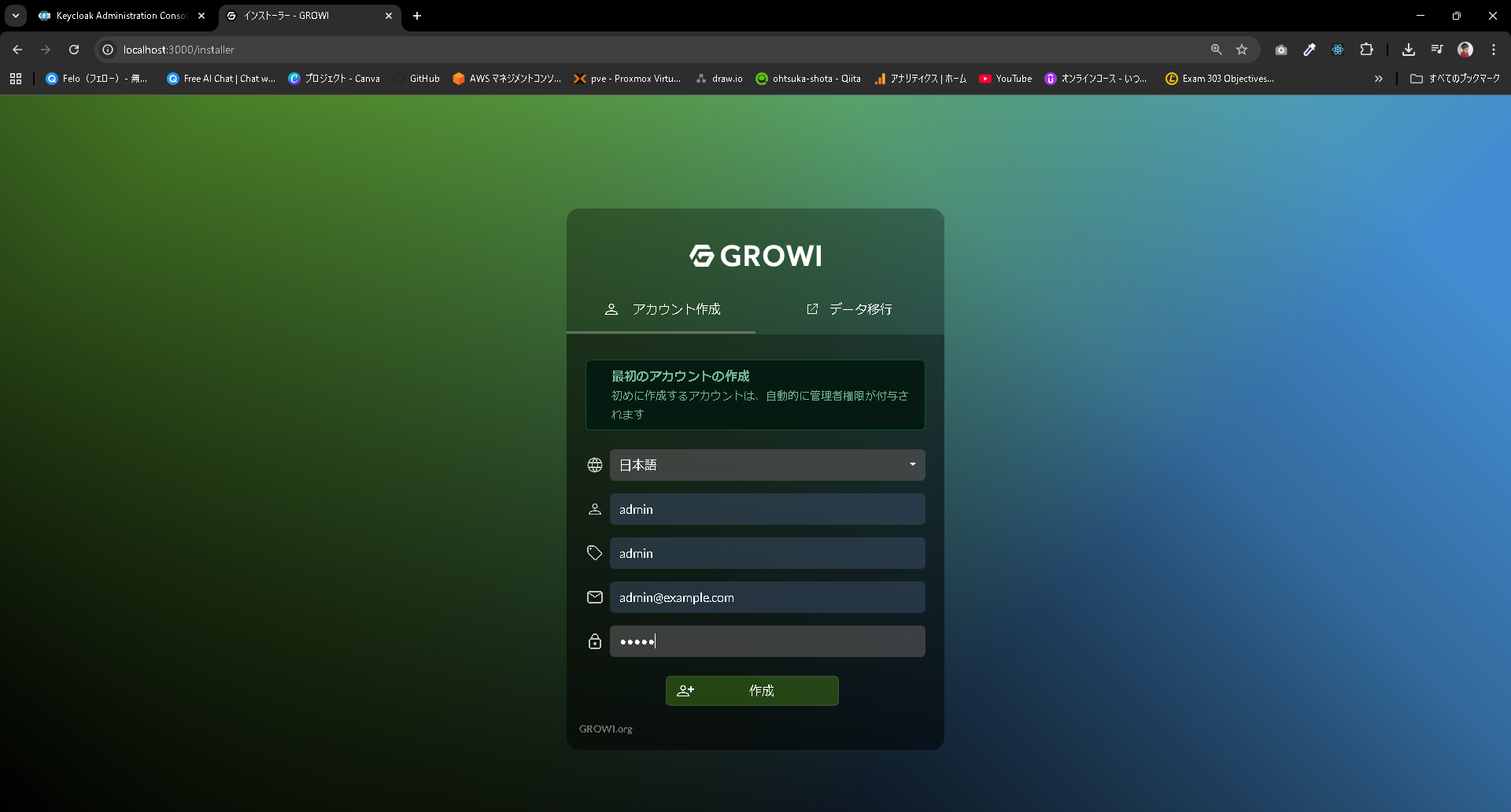Open the browser profile avatar
The height and width of the screenshot is (812, 1511).
point(1465,50)
